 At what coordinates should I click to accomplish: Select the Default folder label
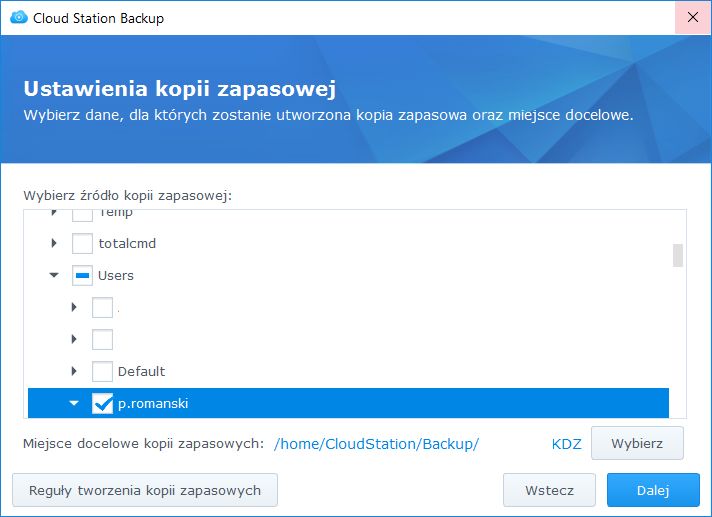point(141,371)
